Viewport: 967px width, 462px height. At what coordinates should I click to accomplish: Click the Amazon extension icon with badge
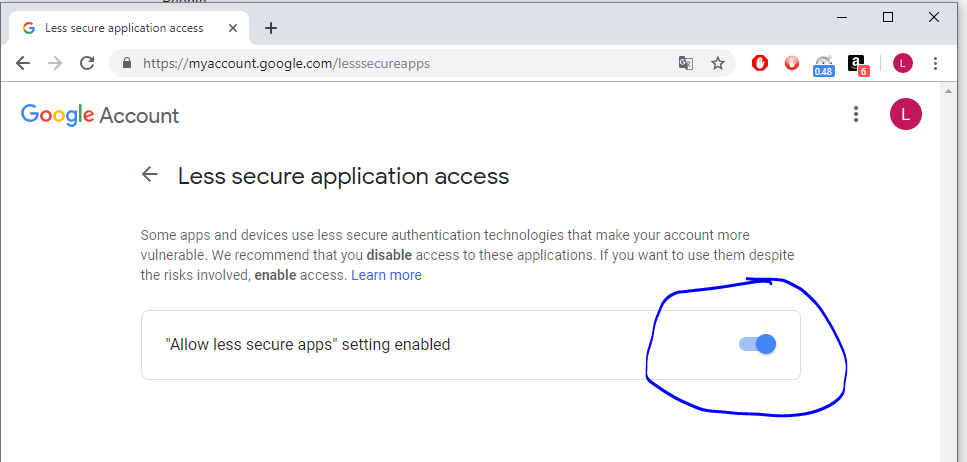click(857, 64)
